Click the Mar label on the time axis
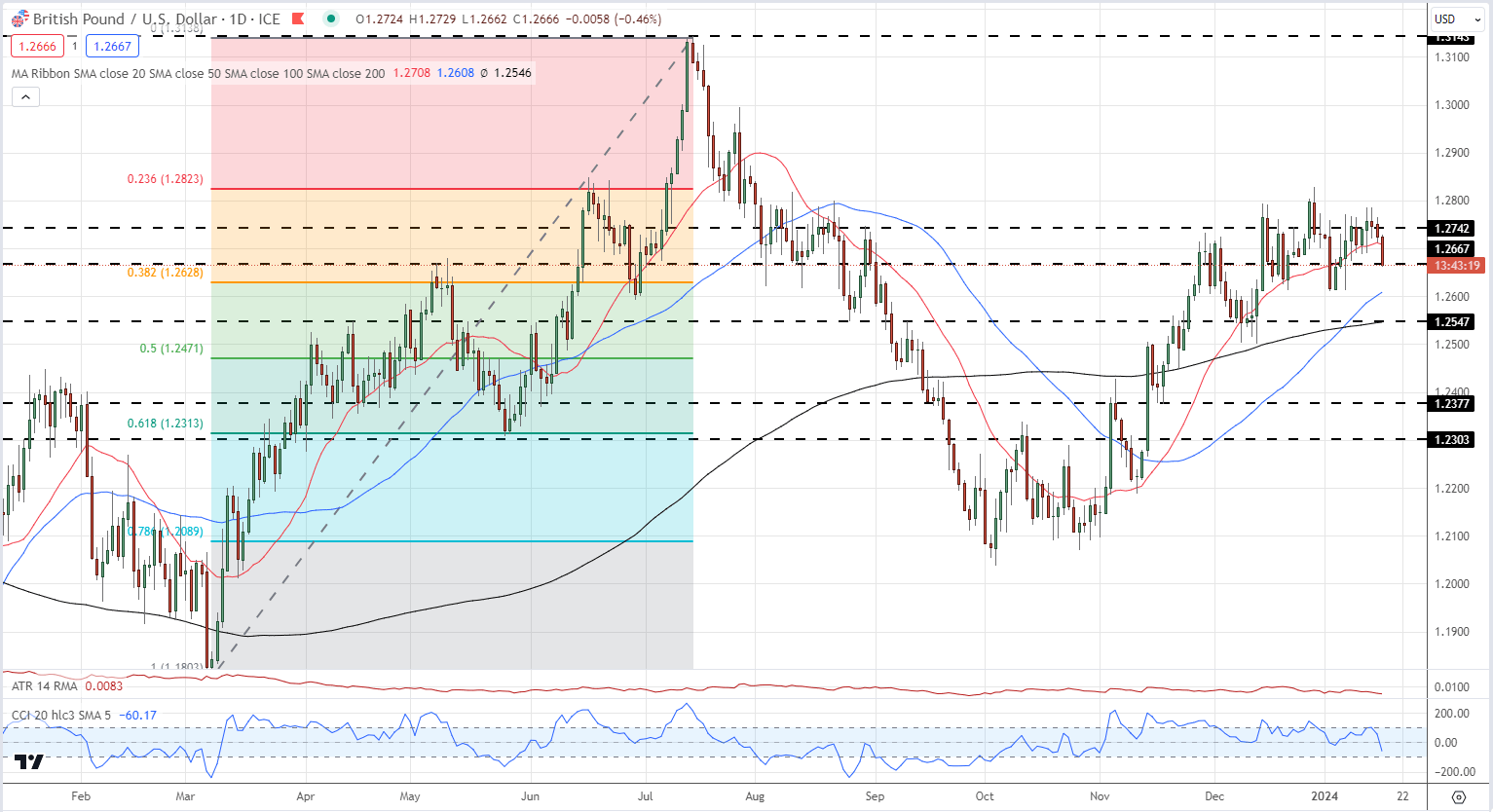This screenshot has width=1493, height=812. pos(184,796)
